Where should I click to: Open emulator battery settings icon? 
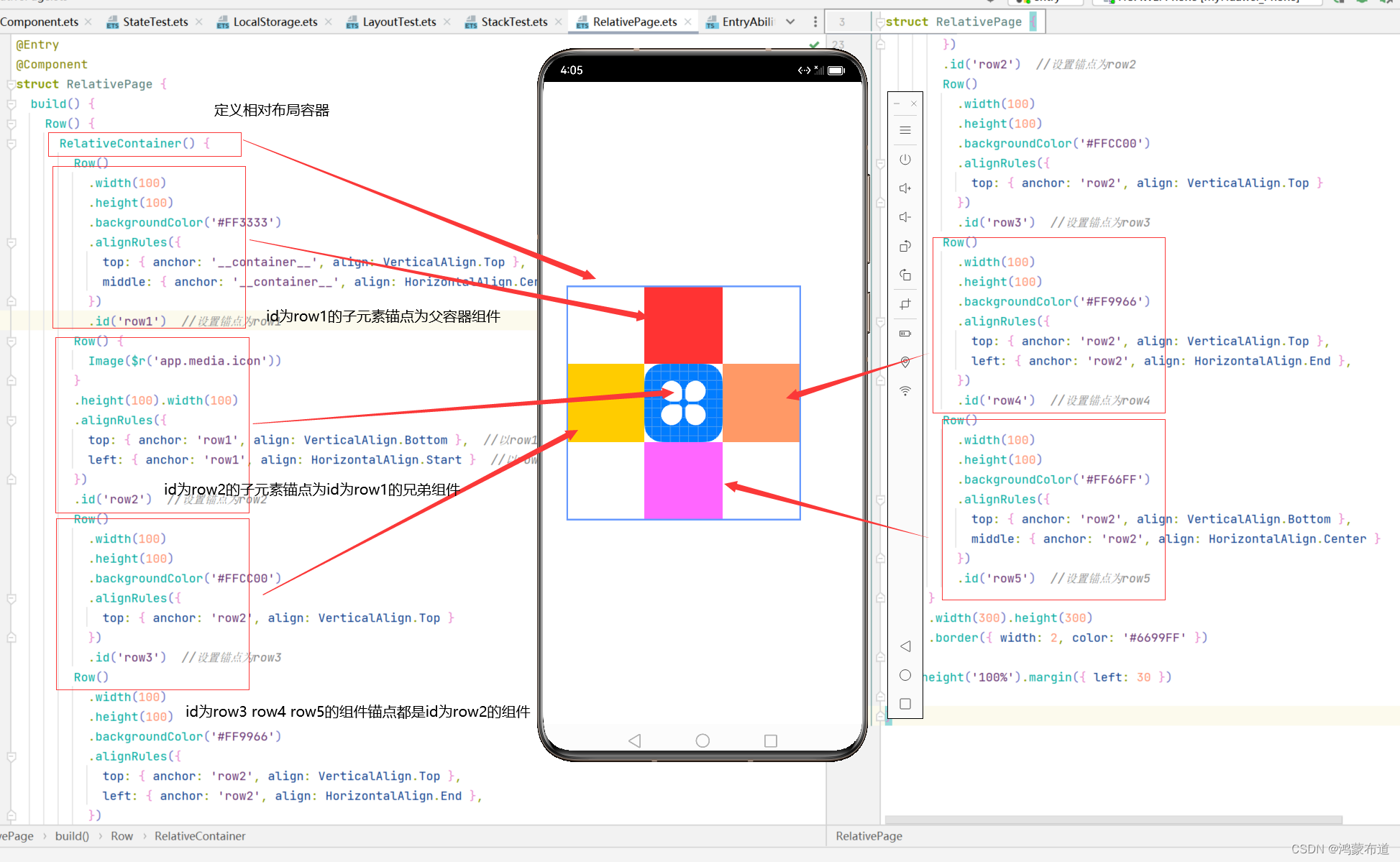tap(905, 334)
